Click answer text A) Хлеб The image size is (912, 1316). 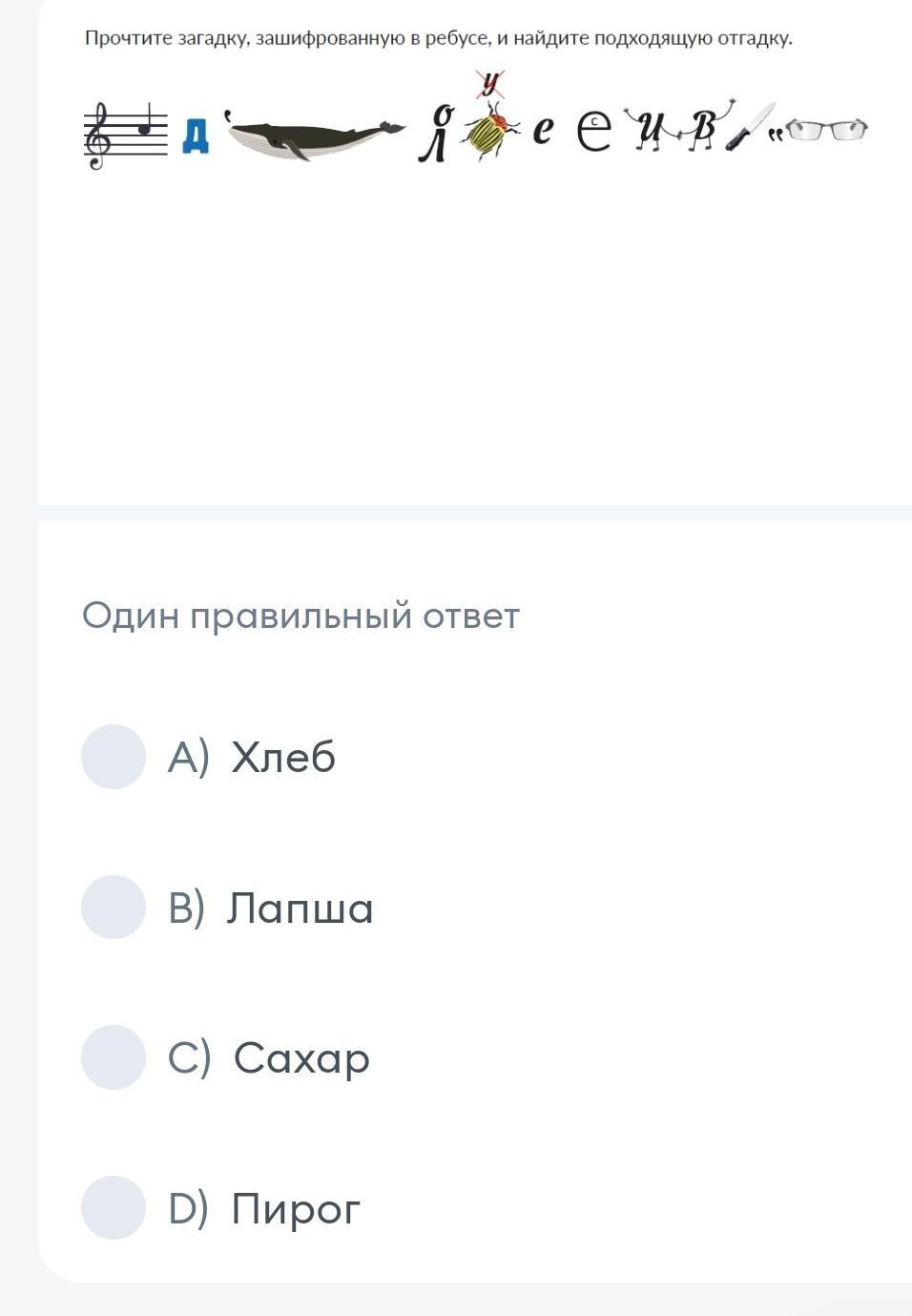pyautogui.click(x=252, y=758)
